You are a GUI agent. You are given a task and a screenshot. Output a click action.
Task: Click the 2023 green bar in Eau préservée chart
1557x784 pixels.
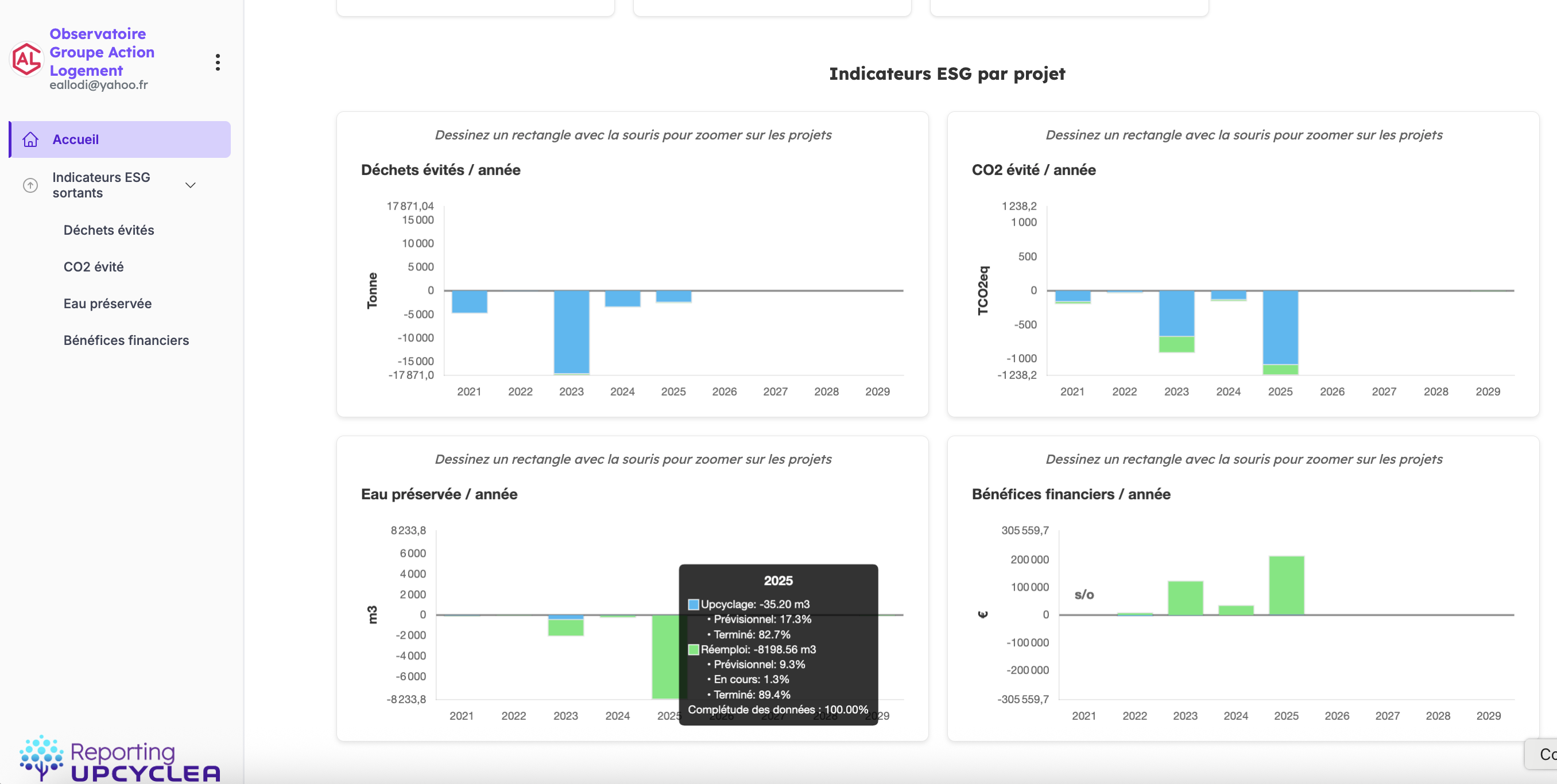point(566,627)
